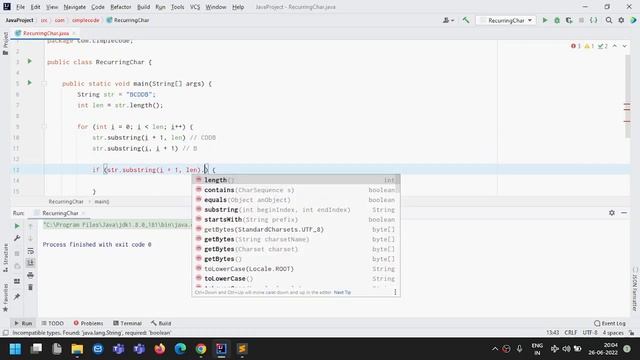Click run gutter arrow beside class RecurringChar

tap(29, 61)
